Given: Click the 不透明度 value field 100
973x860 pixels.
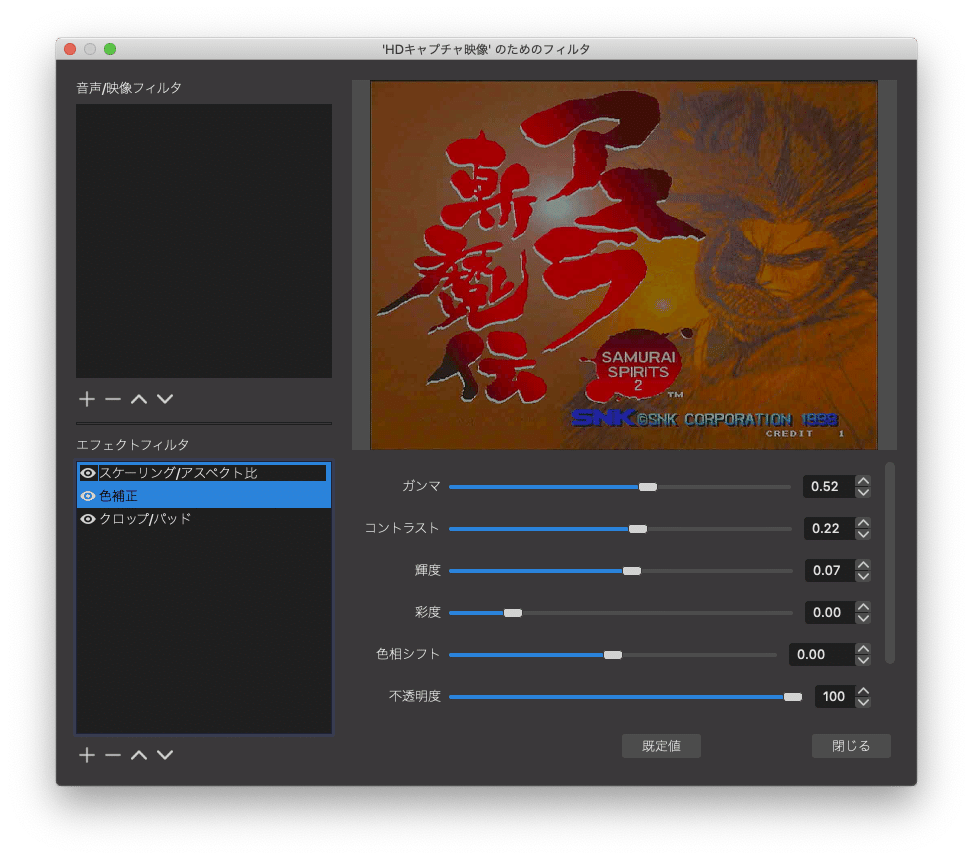Looking at the screenshot, I should pos(835,696).
